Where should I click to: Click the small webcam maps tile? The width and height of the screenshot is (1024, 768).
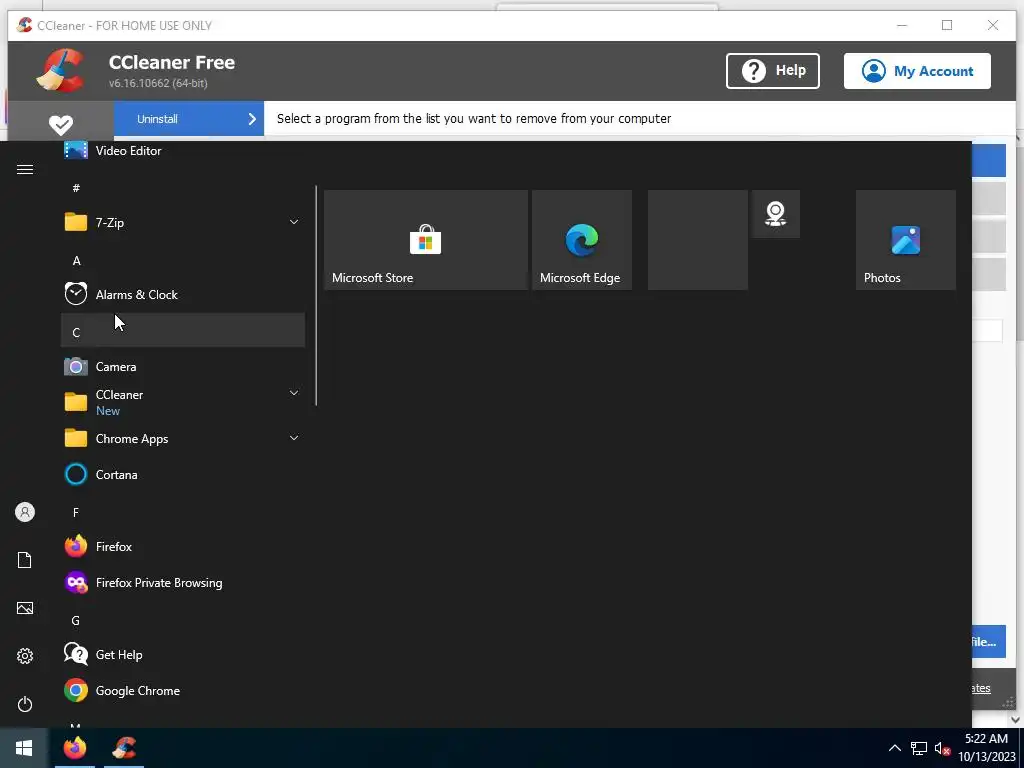pos(775,214)
